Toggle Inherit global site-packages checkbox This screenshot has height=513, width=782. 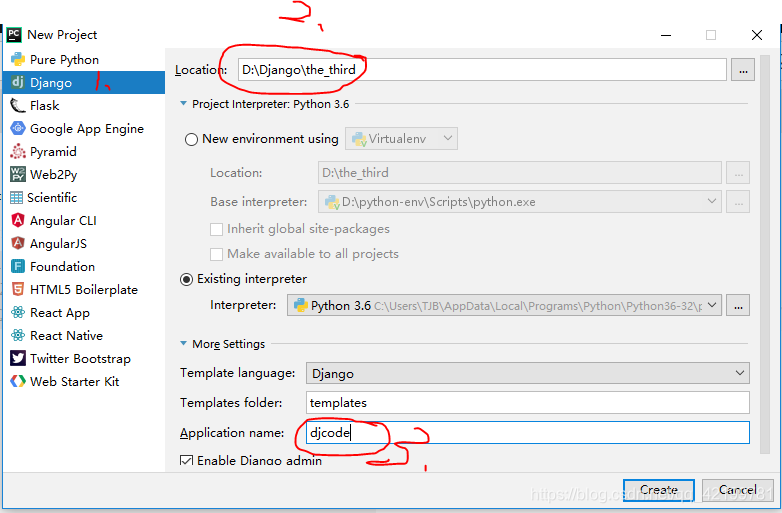pyautogui.click(x=216, y=229)
